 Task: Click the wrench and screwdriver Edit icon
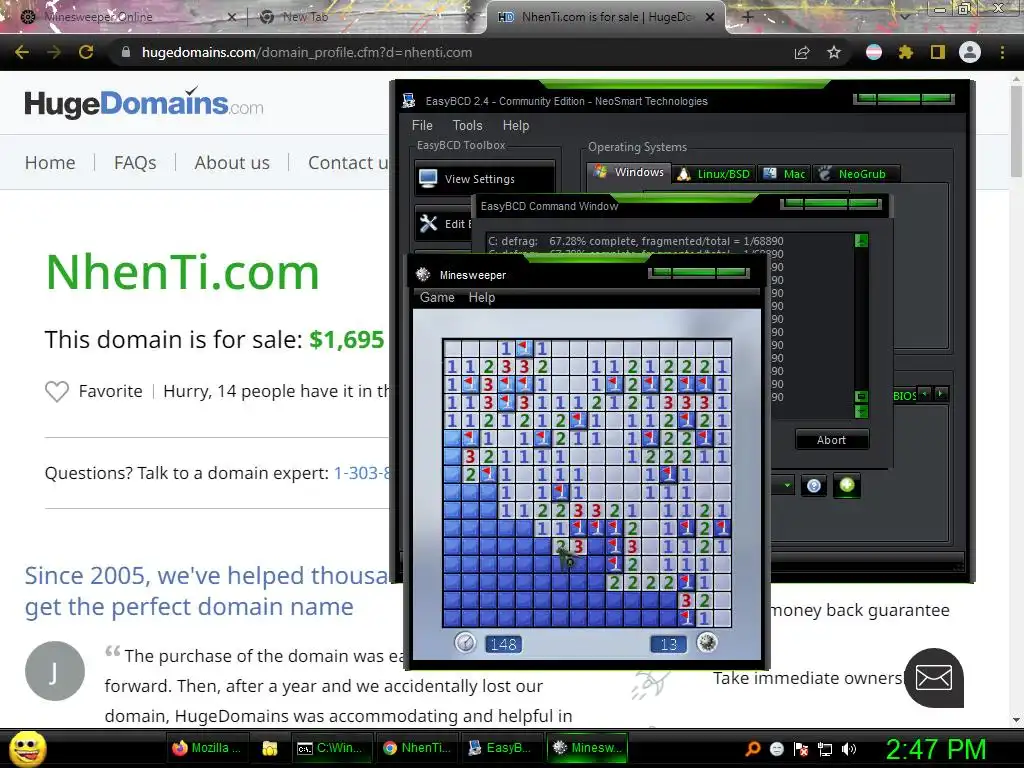point(428,223)
